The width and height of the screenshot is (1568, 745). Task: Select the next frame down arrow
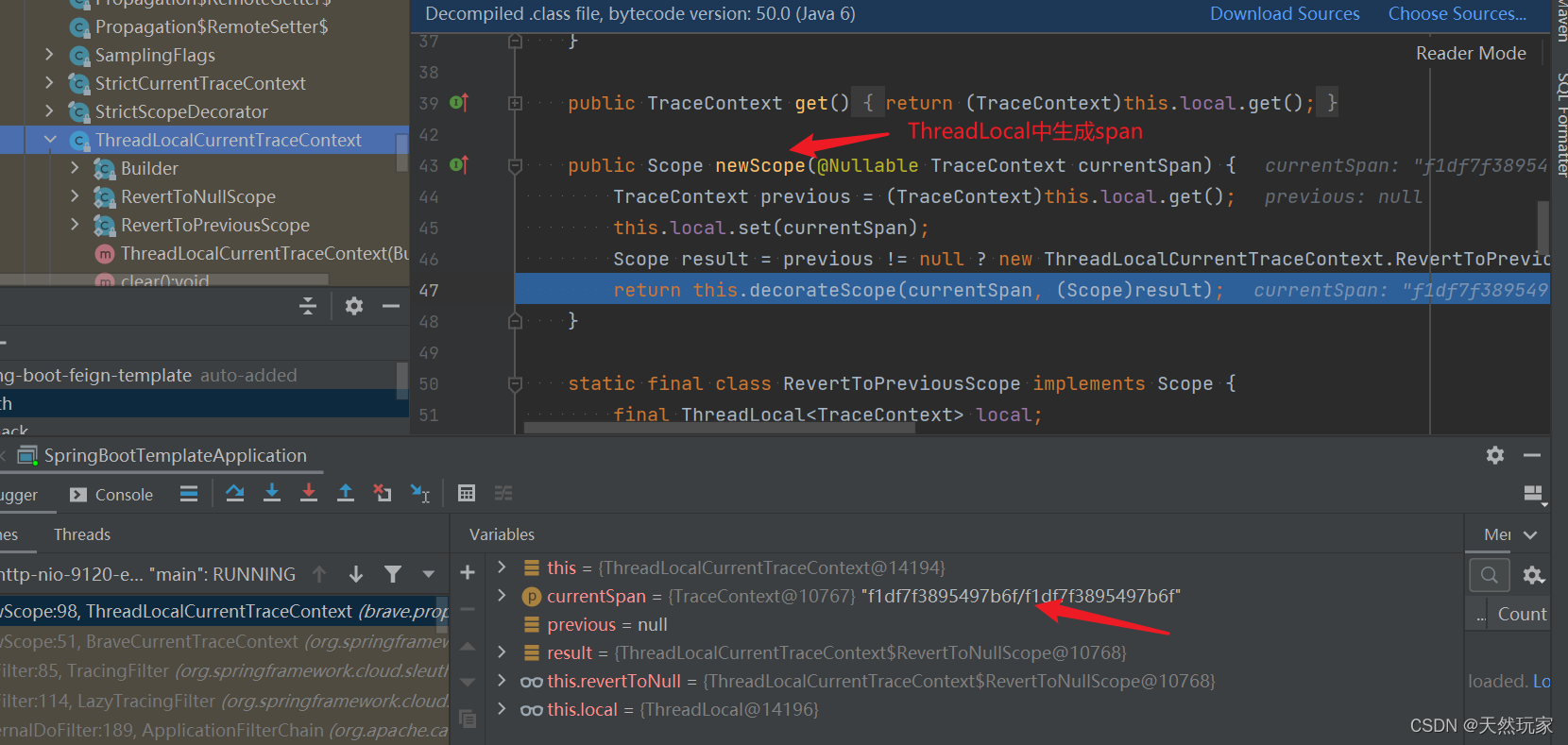pos(356,574)
